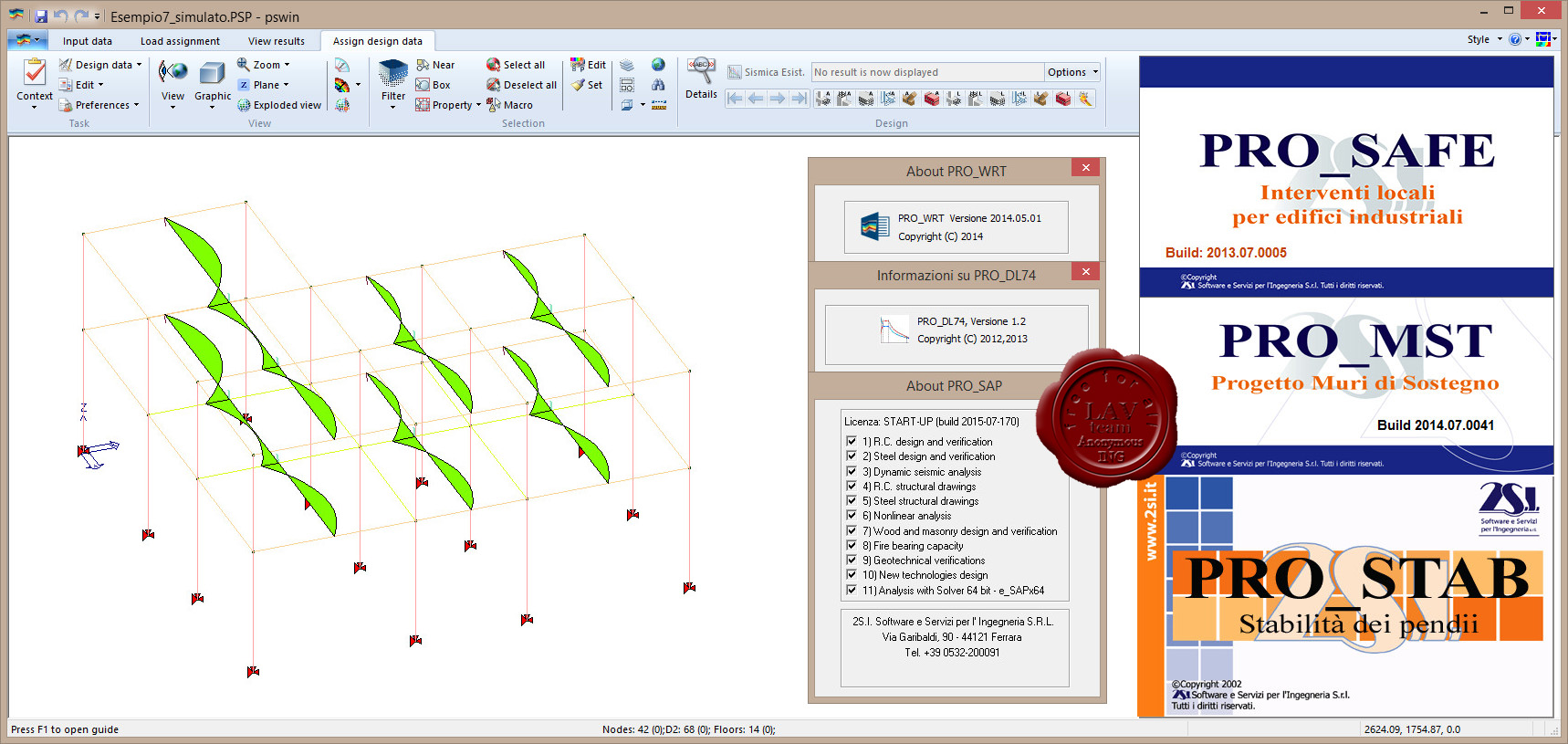Click Select all in the ribbon

click(x=516, y=65)
